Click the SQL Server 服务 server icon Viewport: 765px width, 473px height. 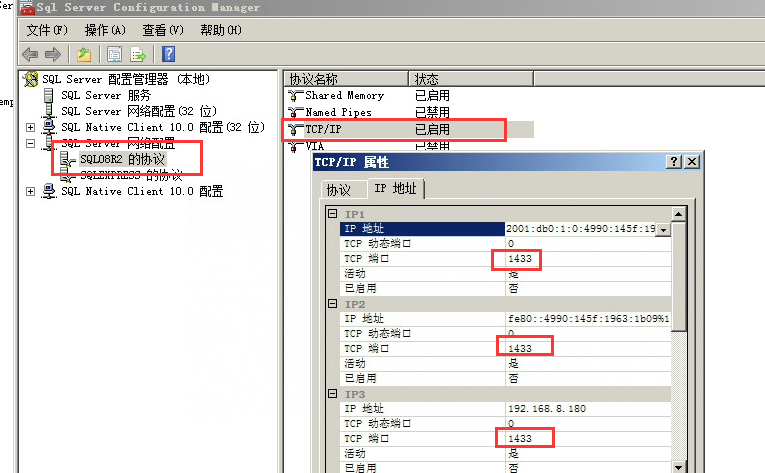point(48,95)
